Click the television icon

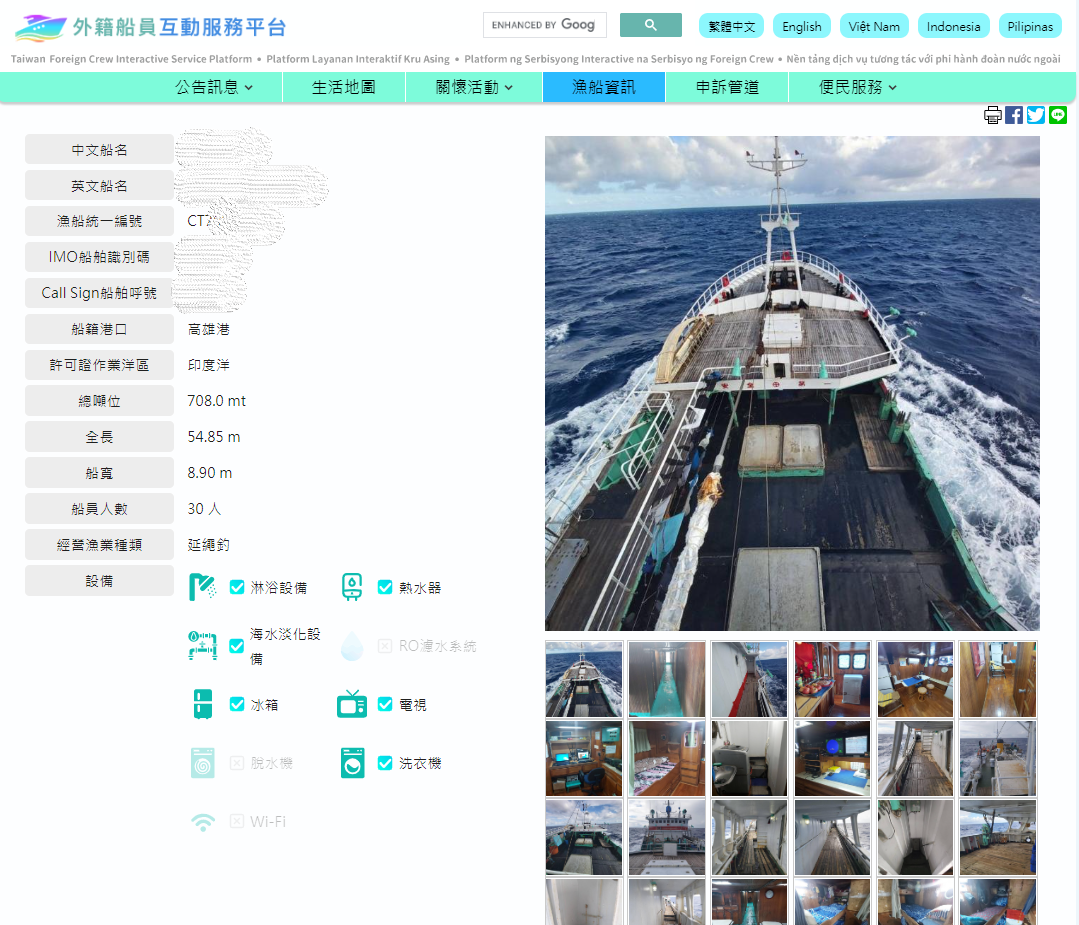(x=352, y=704)
